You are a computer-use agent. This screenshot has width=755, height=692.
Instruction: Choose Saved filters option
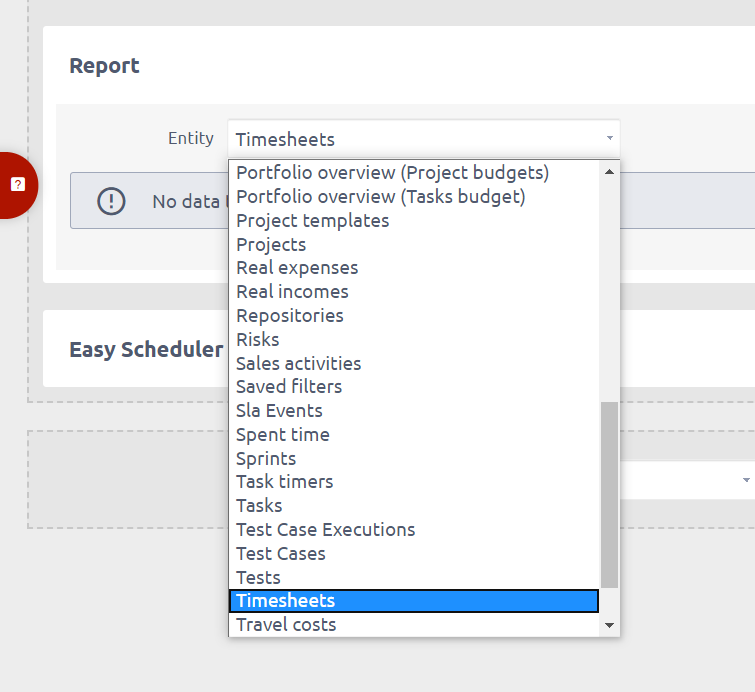coord(289,387)
